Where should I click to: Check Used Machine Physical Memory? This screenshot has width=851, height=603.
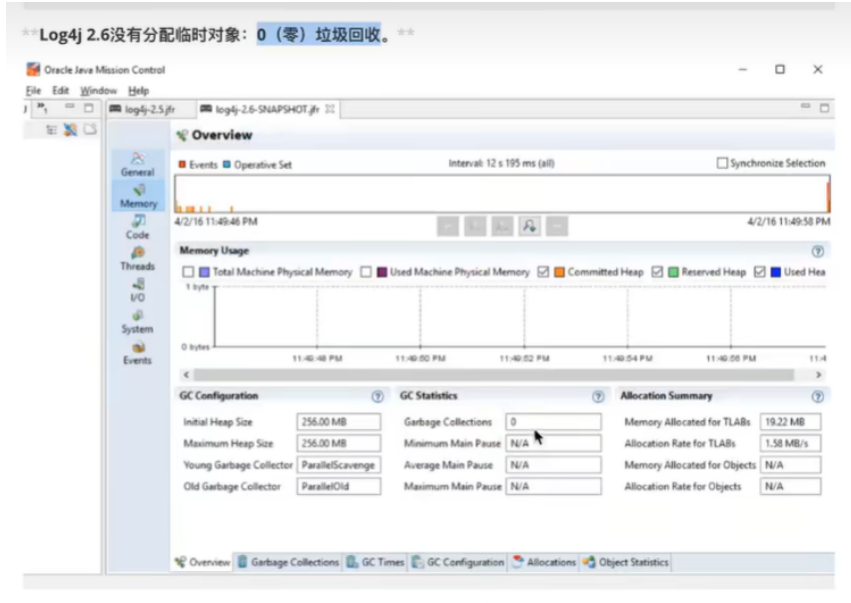coord(366,271)
